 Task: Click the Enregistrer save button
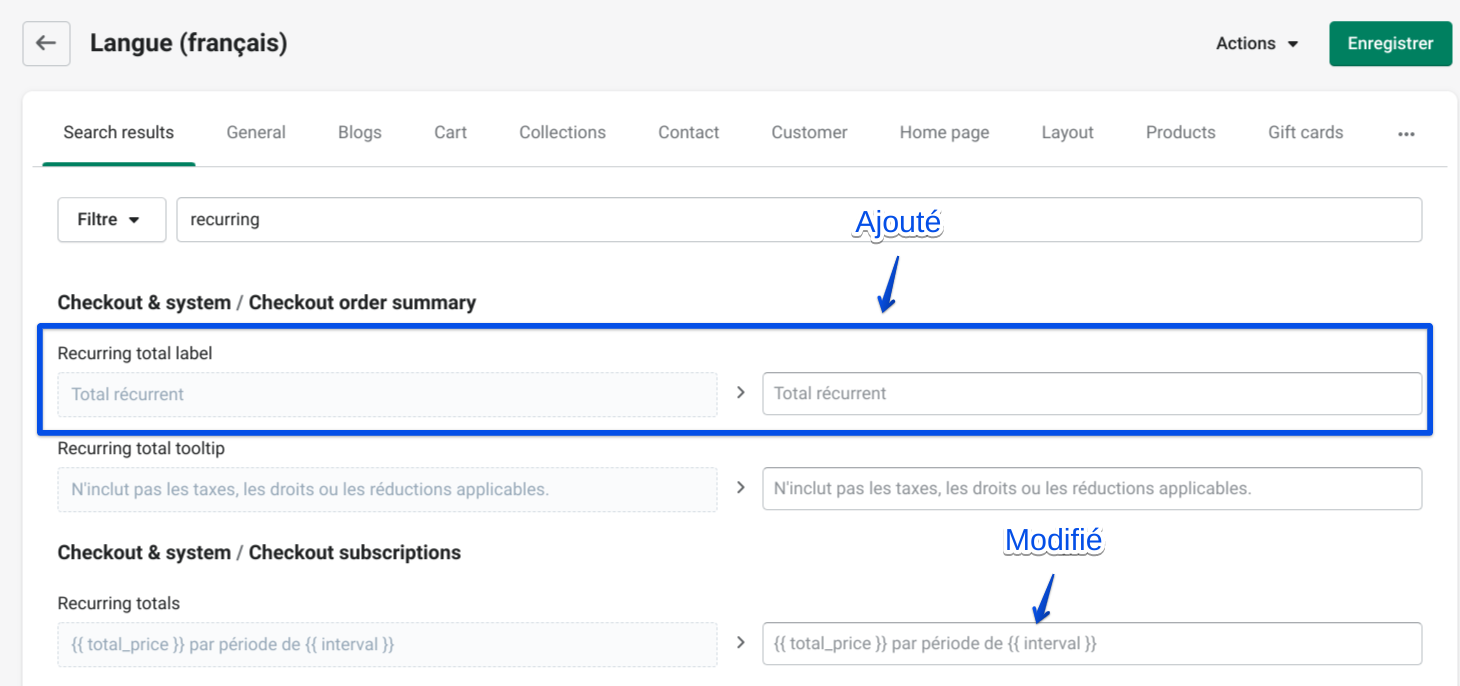[x=1390, y=44]
